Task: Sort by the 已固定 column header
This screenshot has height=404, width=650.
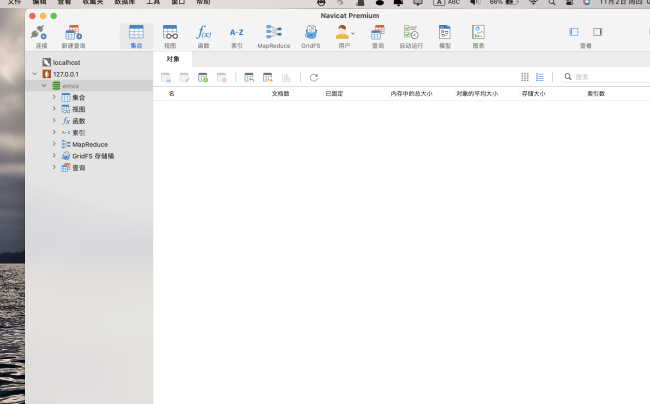Action: [334, 94]
